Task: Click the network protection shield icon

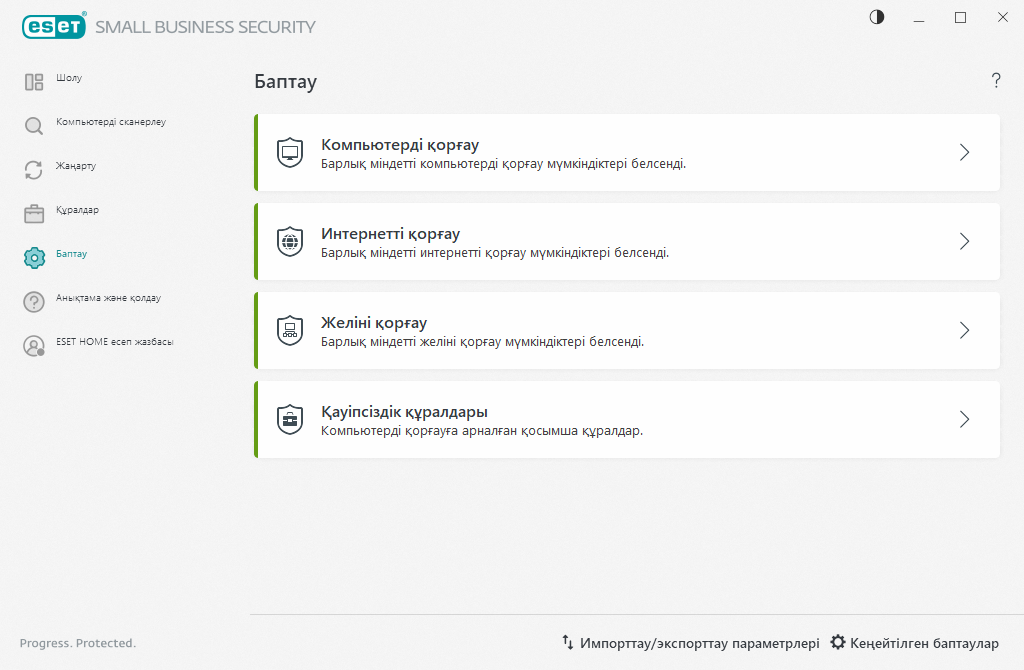Action: pyautogui.click(x=289, y=331)
